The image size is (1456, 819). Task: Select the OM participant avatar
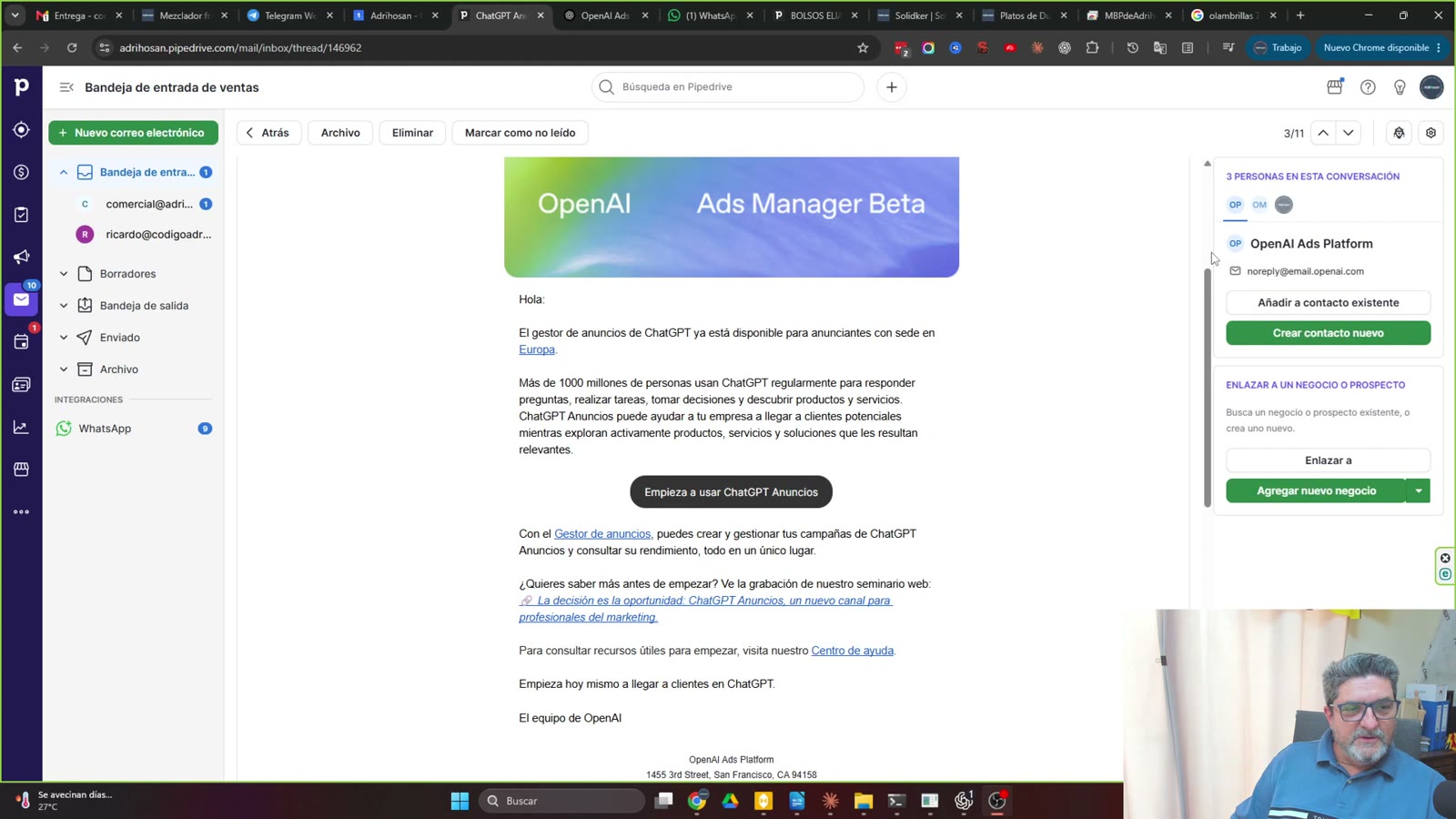[1259, 205]
